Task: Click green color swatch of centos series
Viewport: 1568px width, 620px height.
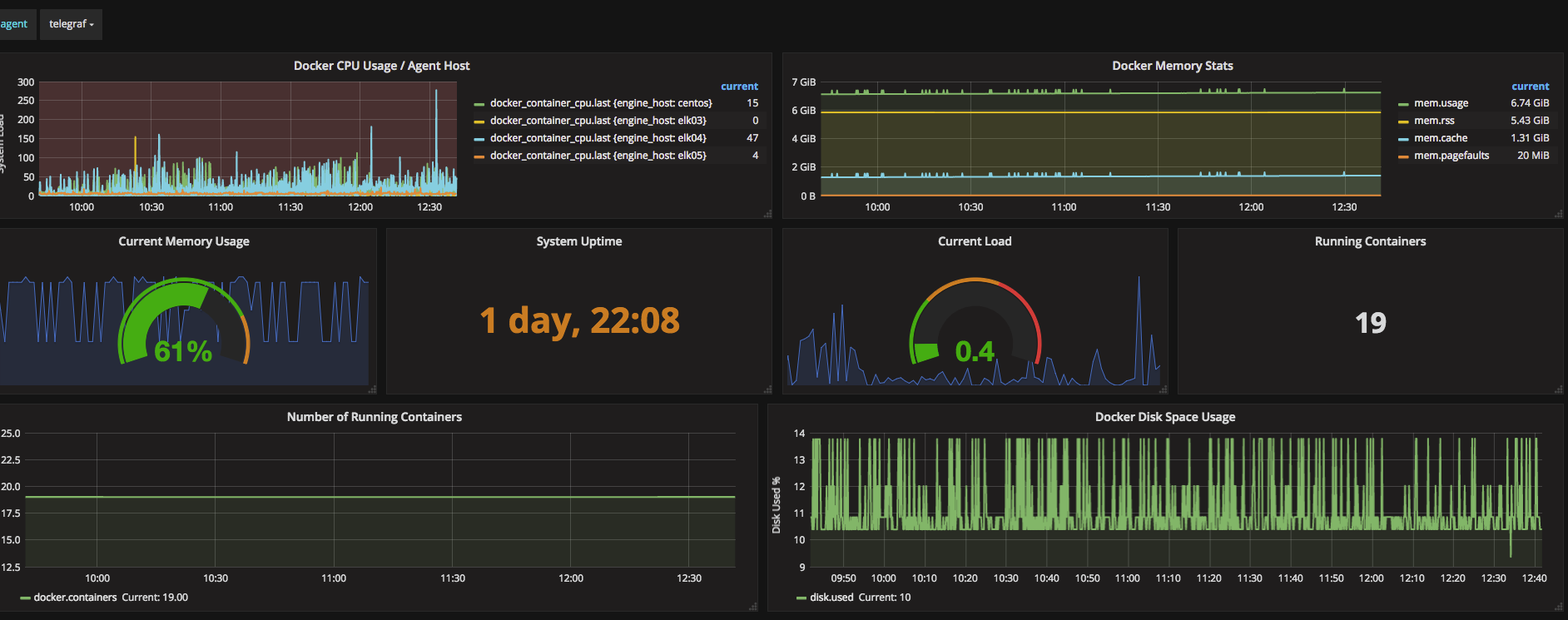Action: pyautogui.click(x=479, y=105)
